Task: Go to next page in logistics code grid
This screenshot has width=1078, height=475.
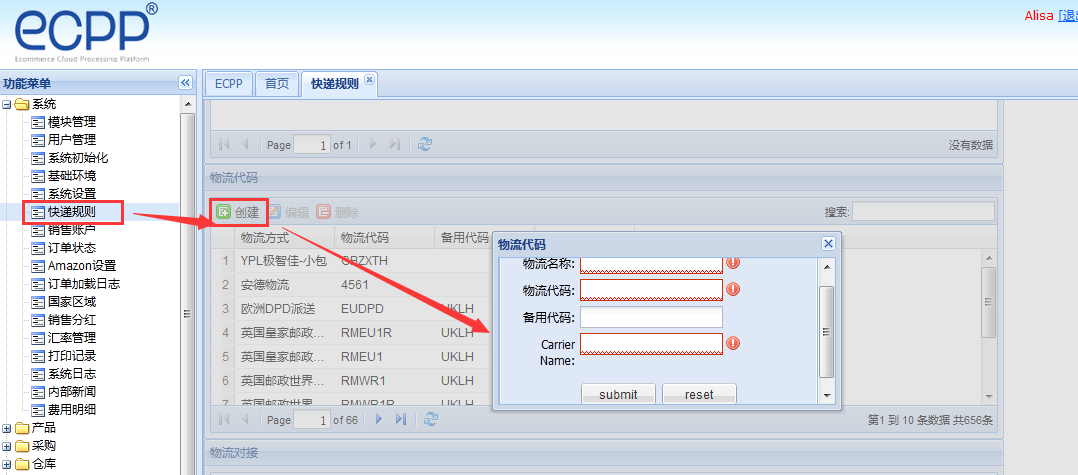Action: tap(378, 420)
